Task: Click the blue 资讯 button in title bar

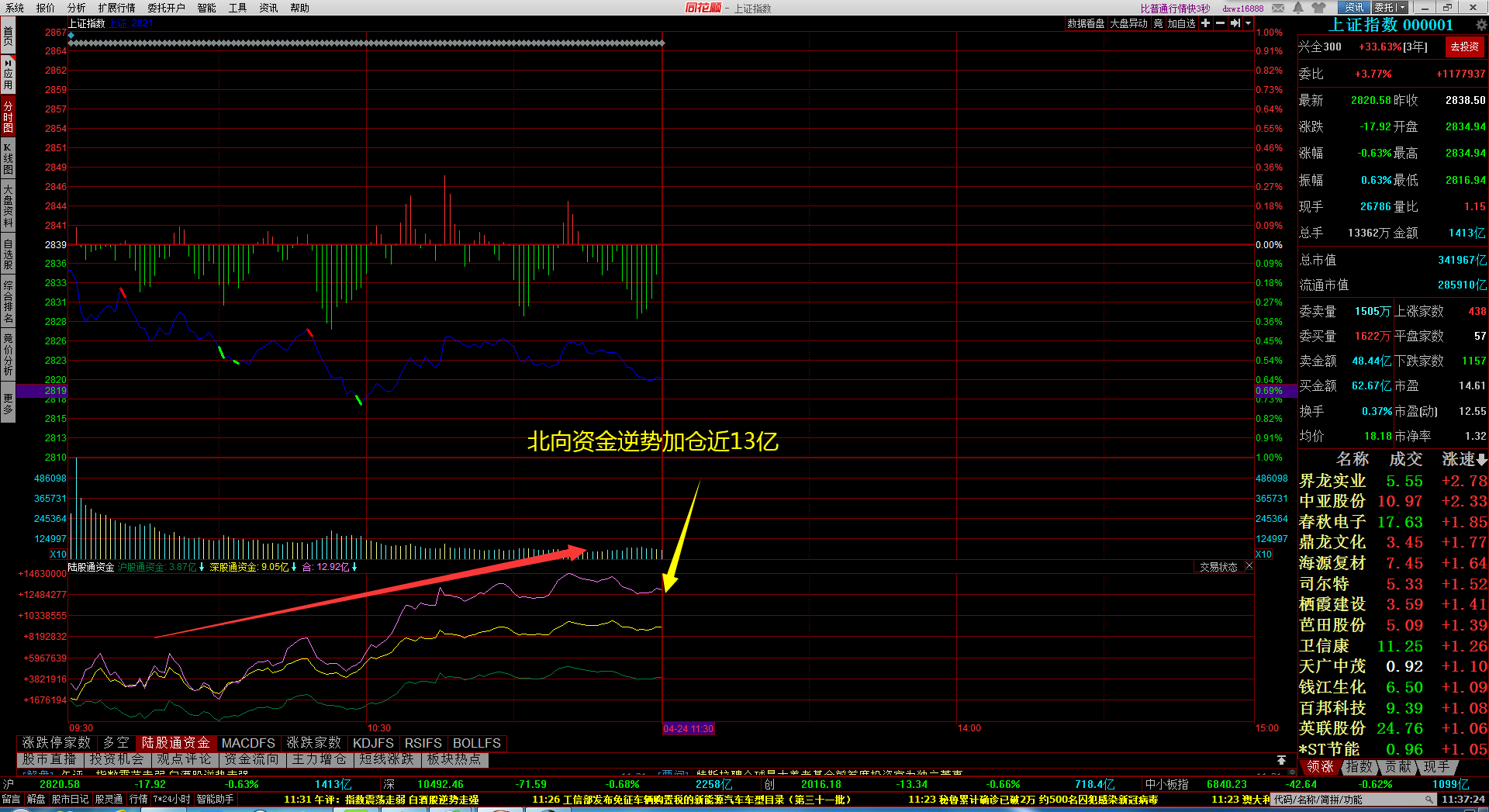Action: pyautogui.click(x=1354, y=8)
